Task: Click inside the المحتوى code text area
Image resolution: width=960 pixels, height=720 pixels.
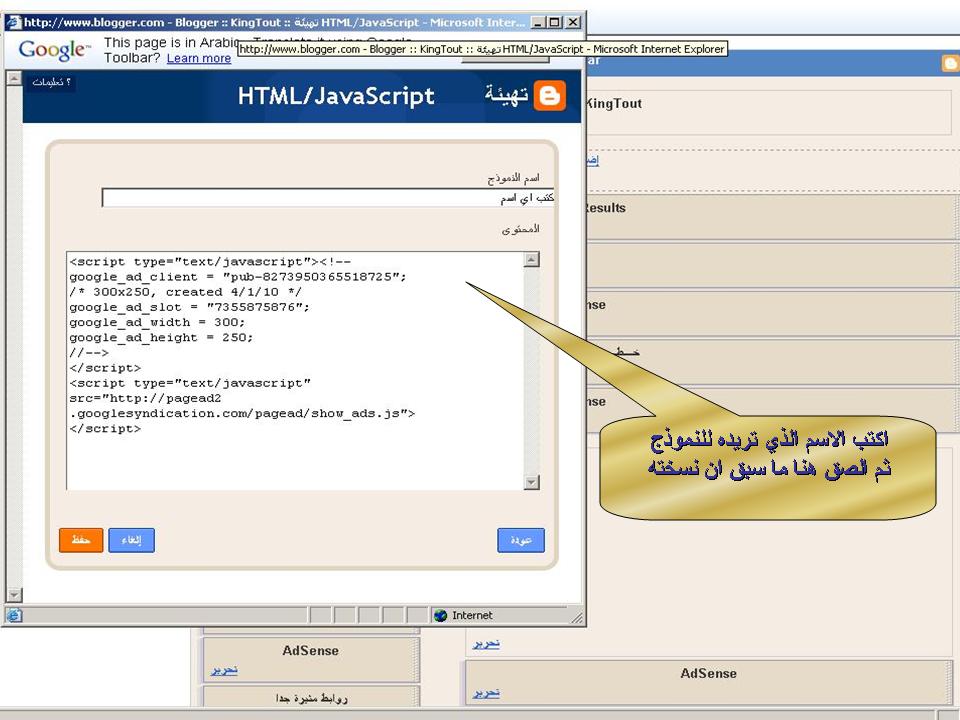Action: (295, 370)
